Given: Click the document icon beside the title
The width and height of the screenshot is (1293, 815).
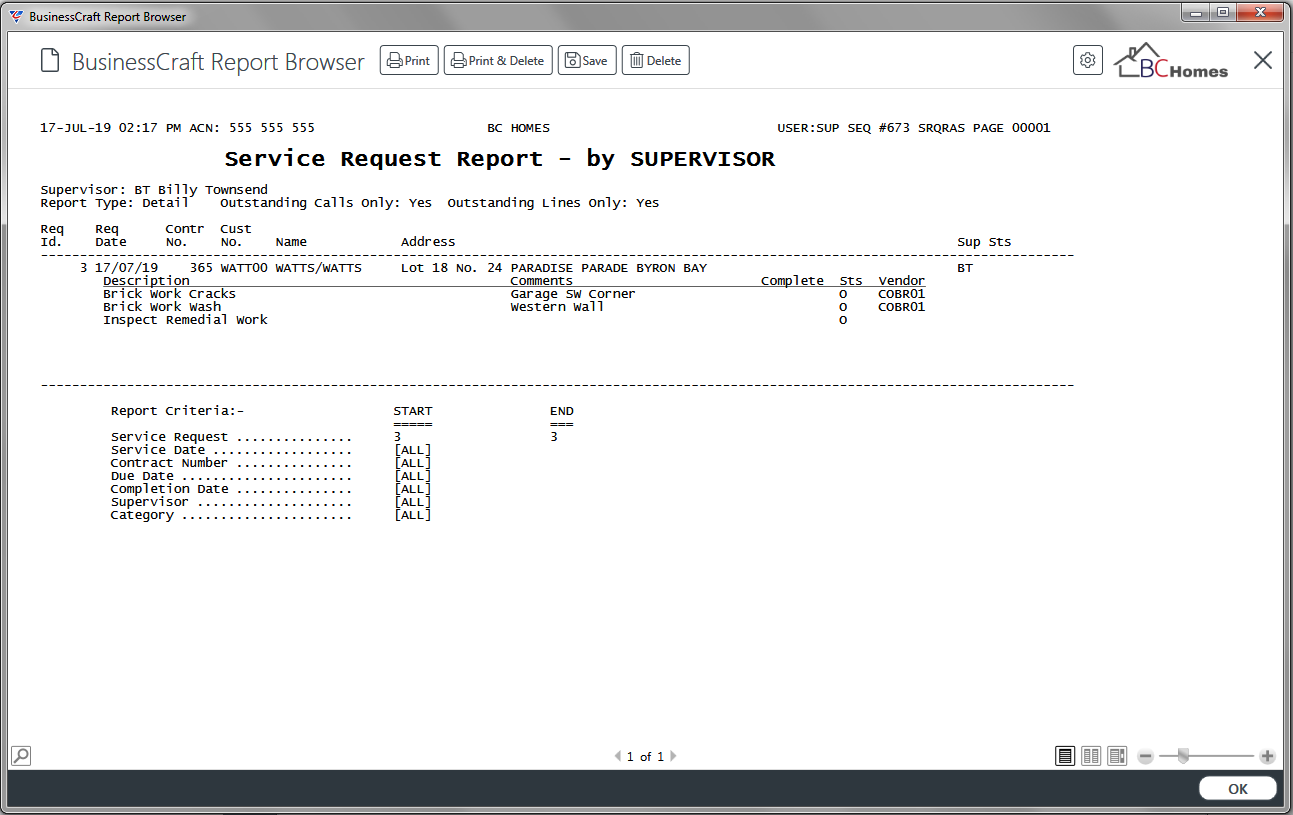Looking at the screenshot, I should 50,61.
